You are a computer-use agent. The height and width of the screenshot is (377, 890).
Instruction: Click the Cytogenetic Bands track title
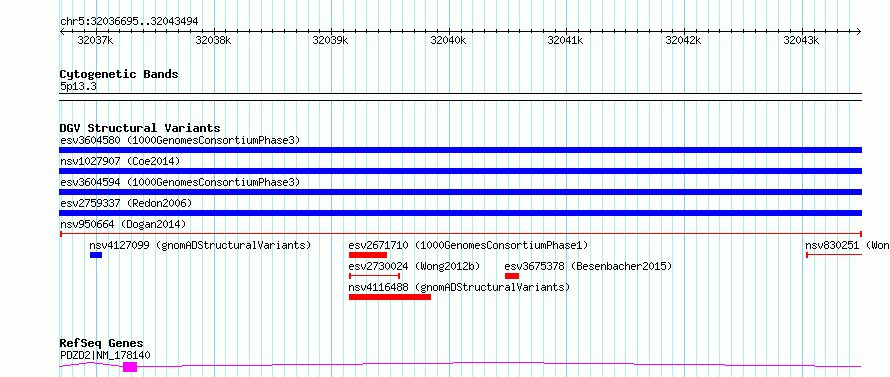click(x=119, y=74)
